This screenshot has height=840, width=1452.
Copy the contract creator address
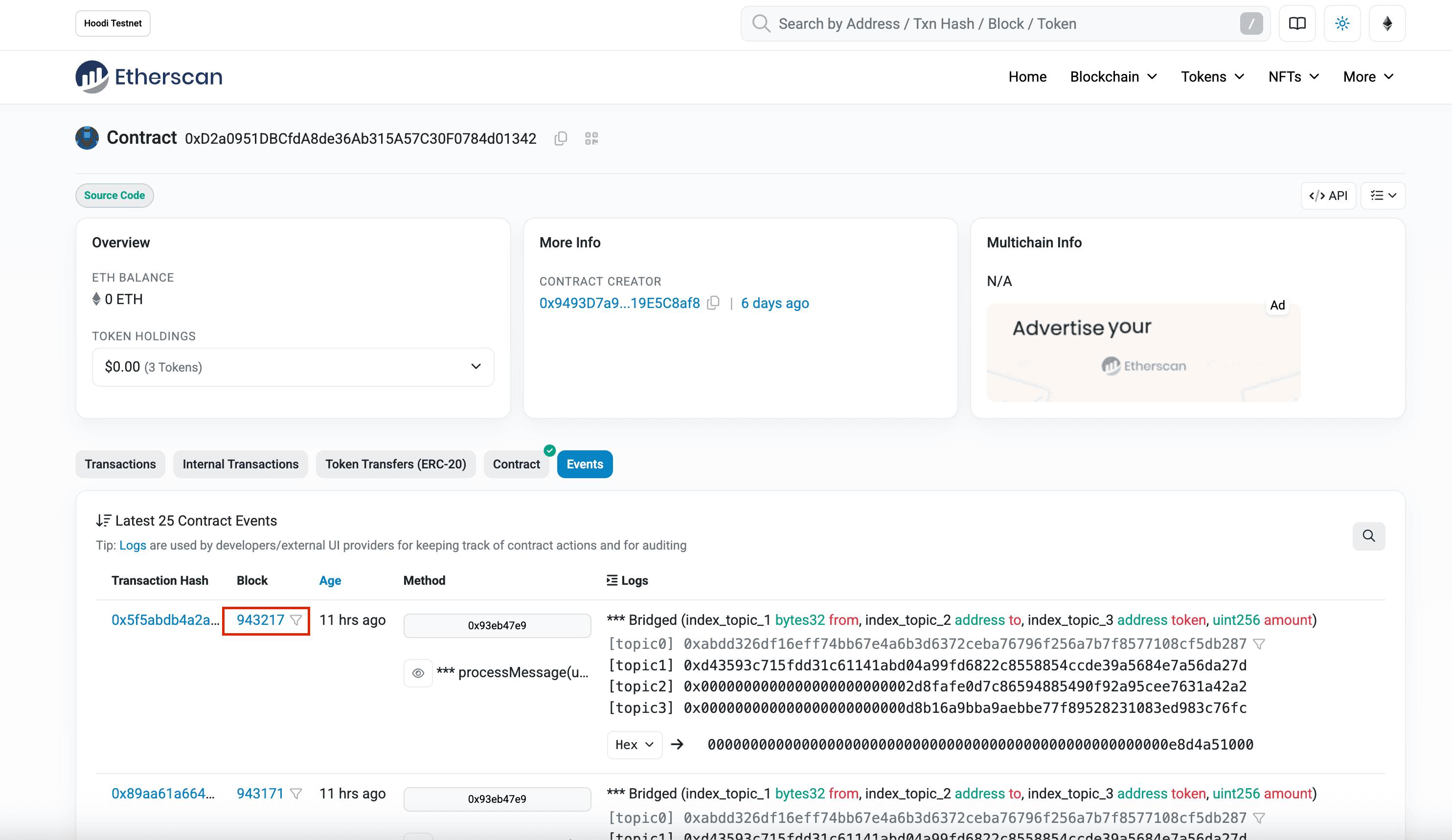713,303
